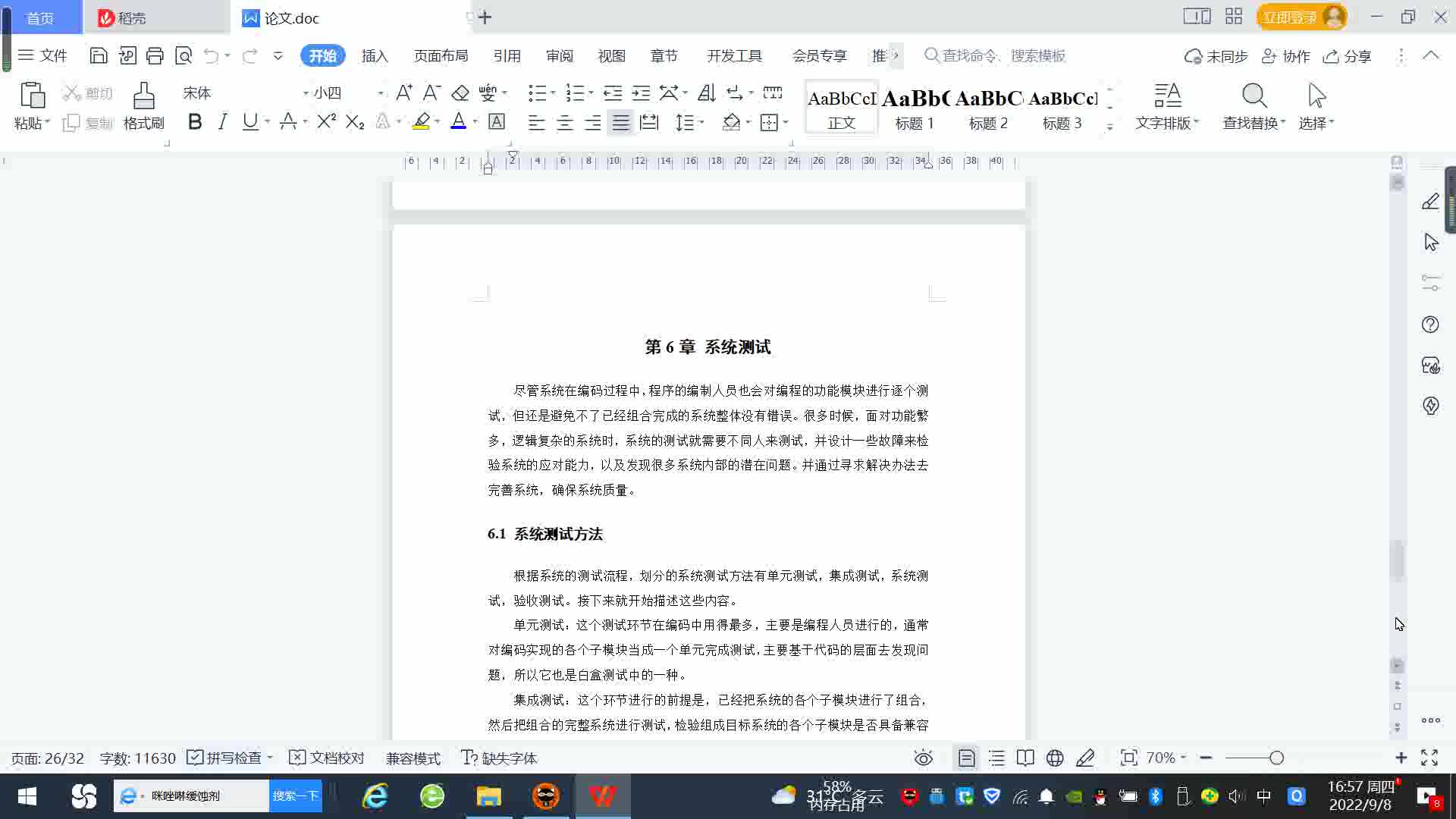Open the 文件 menu
Screen dimensions: 1456x819
click(42, 55)
